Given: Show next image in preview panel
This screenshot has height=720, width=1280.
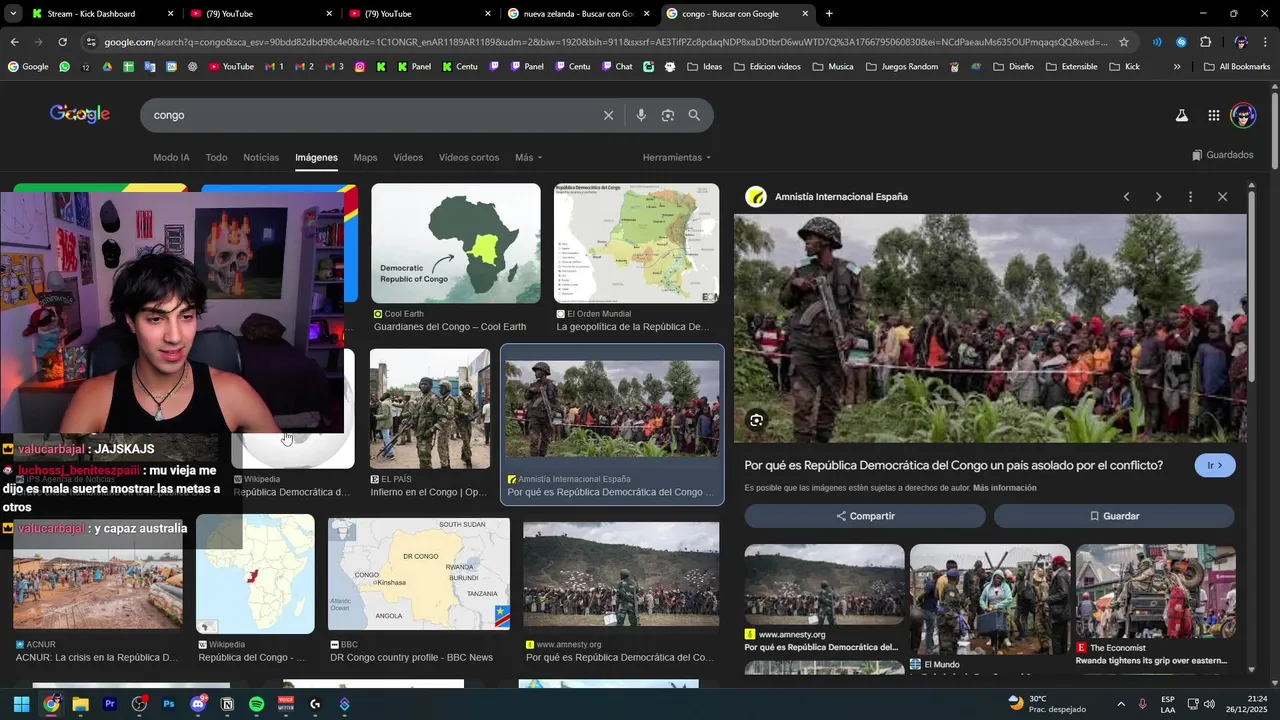Looking at the screenshot, I should tap(1158, 197).
